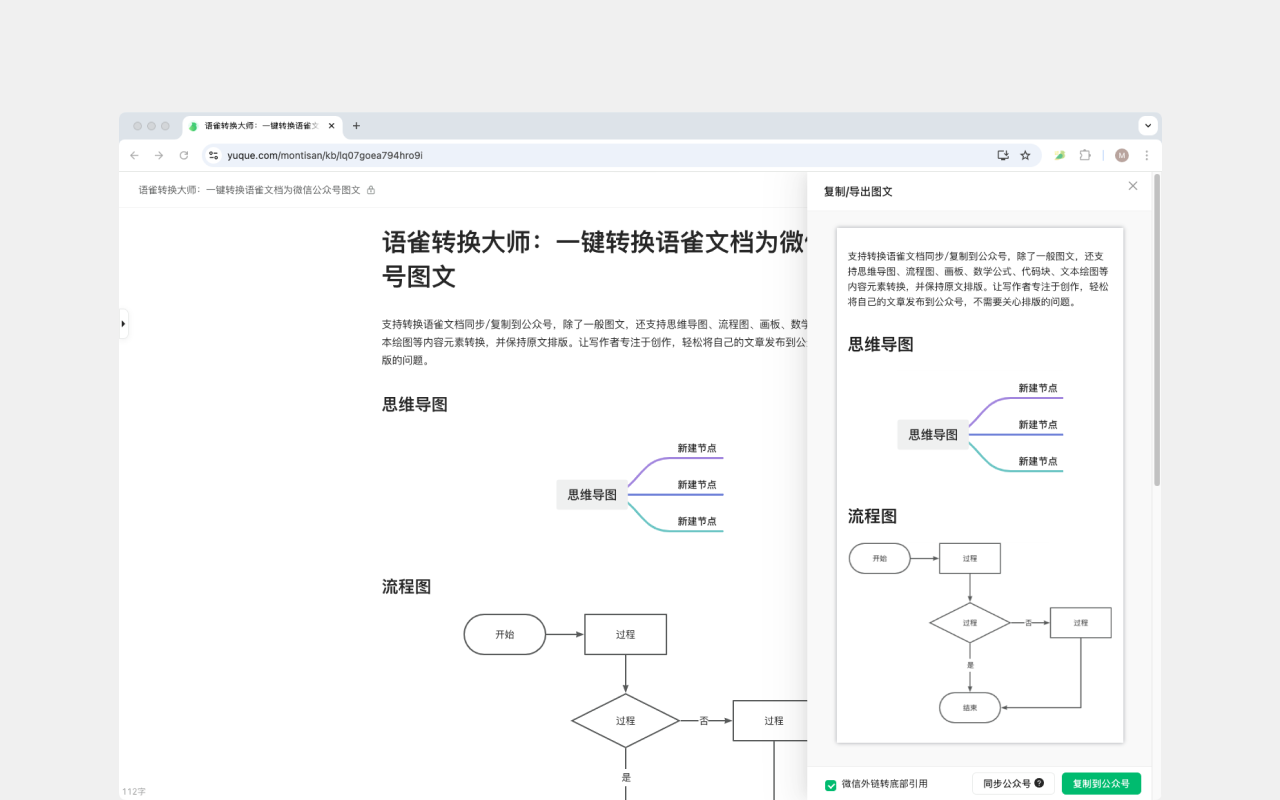Viewport: 1280px width, 800px height.
Task: Click the help question mark on 同步公众号
Action: (1039, 784)
